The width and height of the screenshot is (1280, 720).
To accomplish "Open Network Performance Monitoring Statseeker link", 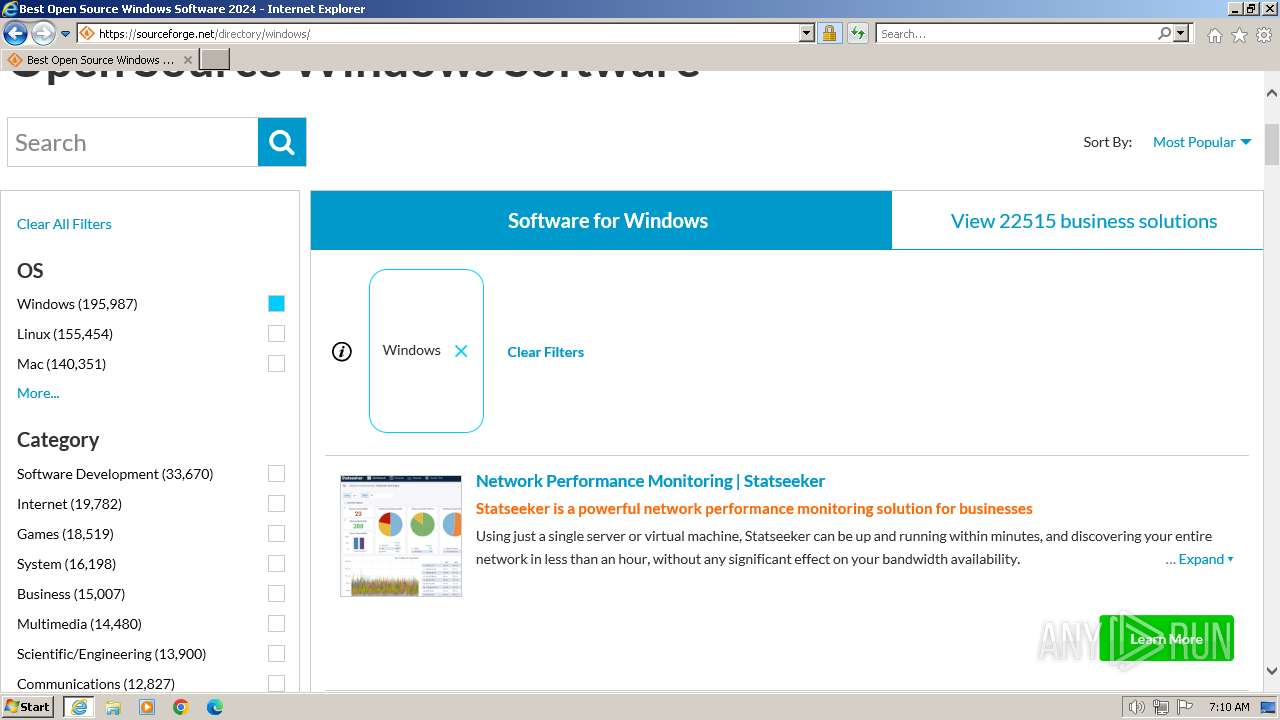I will click(x=650, y=481).
